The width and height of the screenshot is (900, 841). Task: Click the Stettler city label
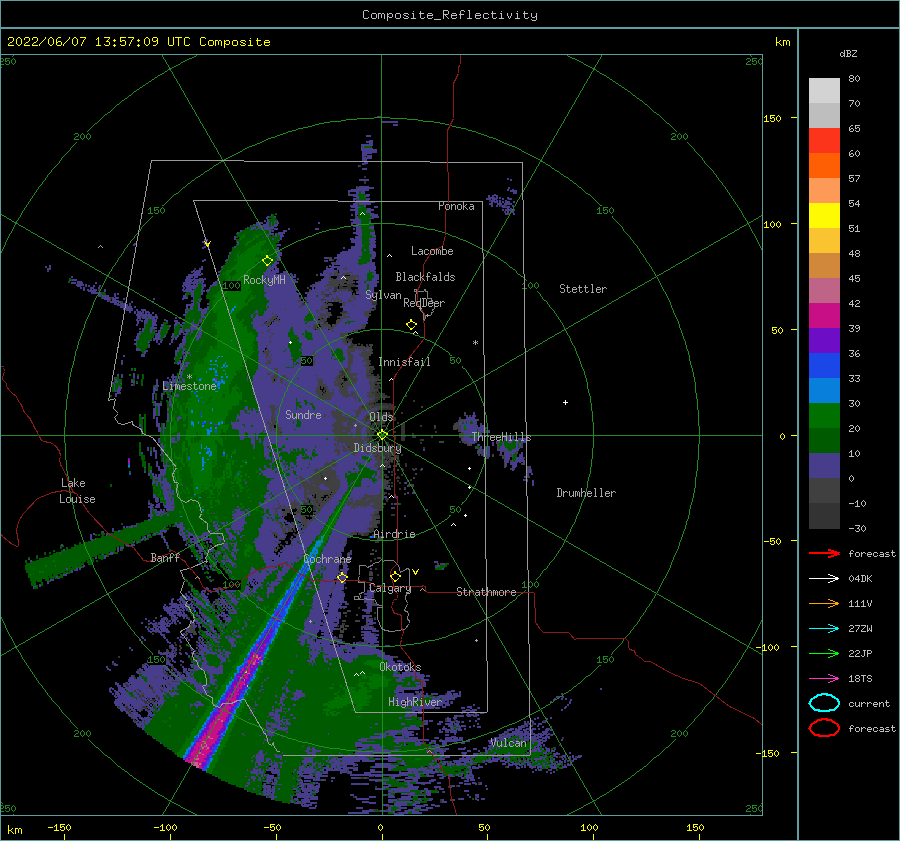(583, 289)
